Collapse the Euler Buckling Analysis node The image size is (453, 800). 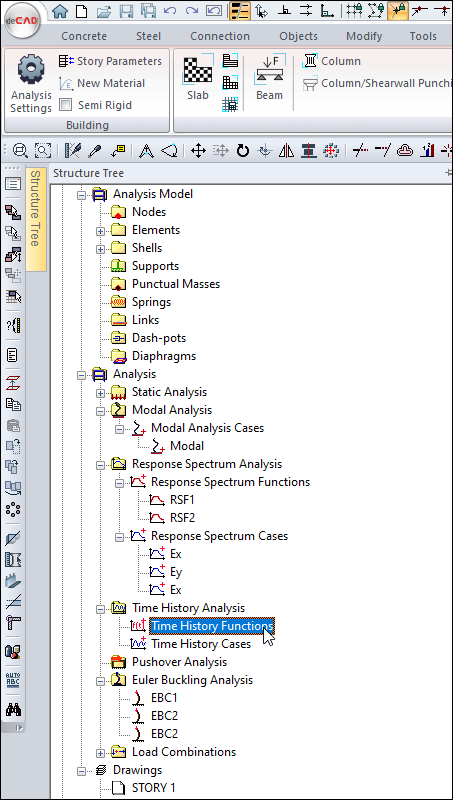pyautogui.click(x=100, y=681)
